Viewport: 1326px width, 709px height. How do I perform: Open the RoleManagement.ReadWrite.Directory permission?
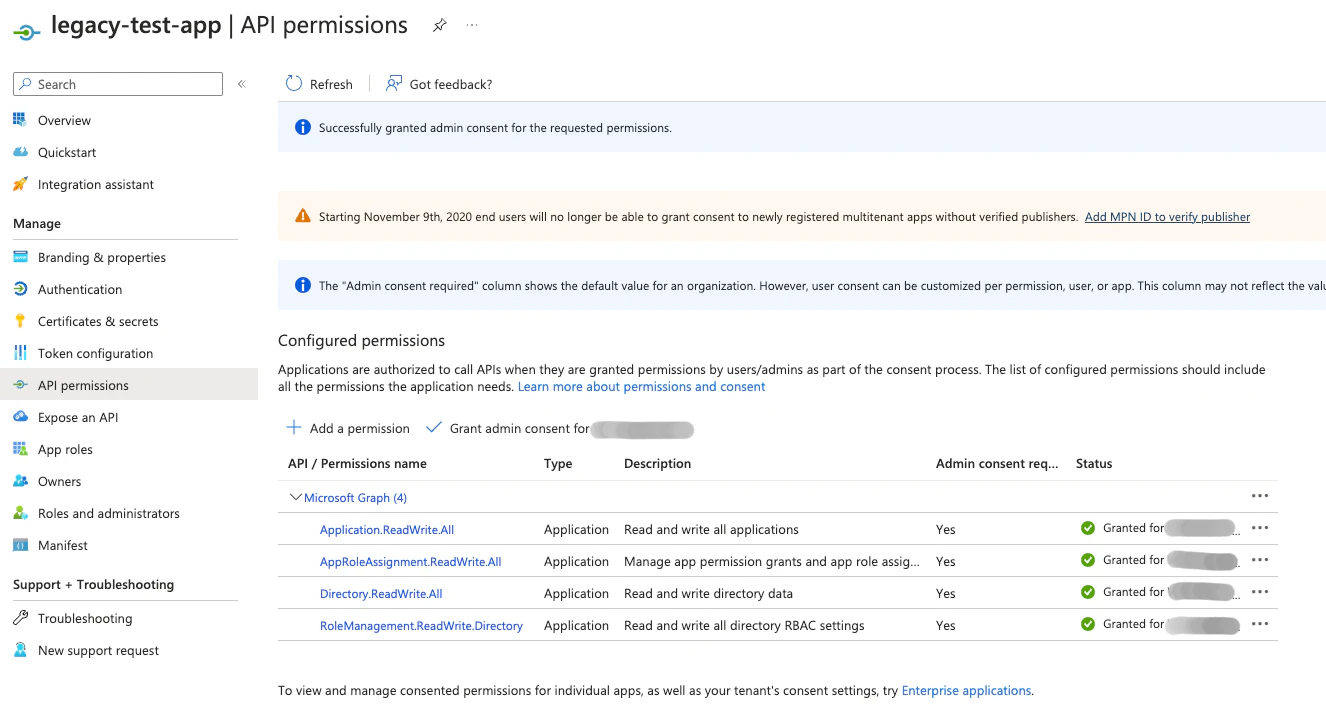click(421, 626)
